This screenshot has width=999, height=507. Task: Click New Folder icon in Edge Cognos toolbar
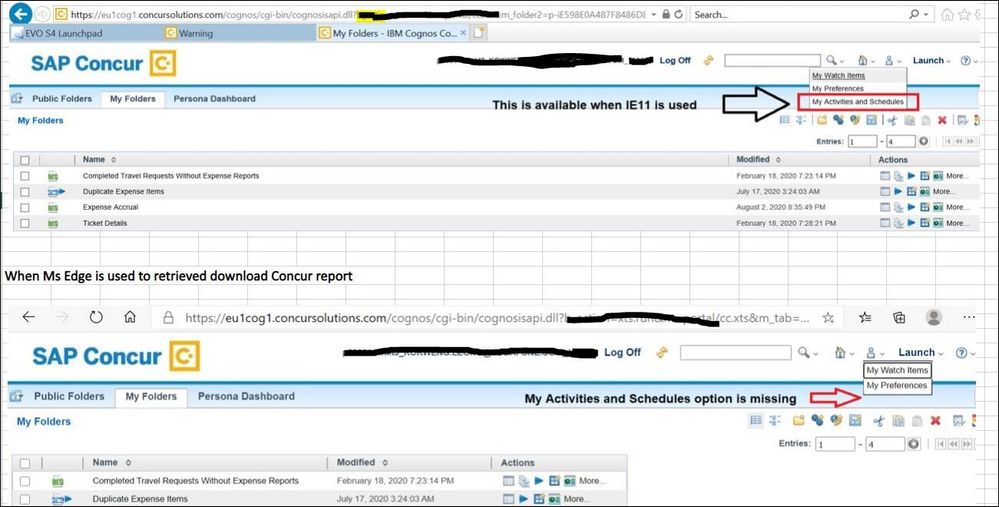click(798, 420)
